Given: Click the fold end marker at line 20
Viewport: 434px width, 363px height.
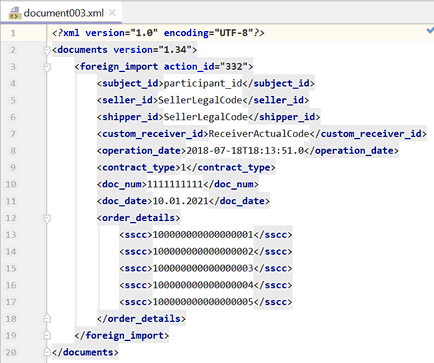Looking at the screenshot, I should click(x=47, y=352).
